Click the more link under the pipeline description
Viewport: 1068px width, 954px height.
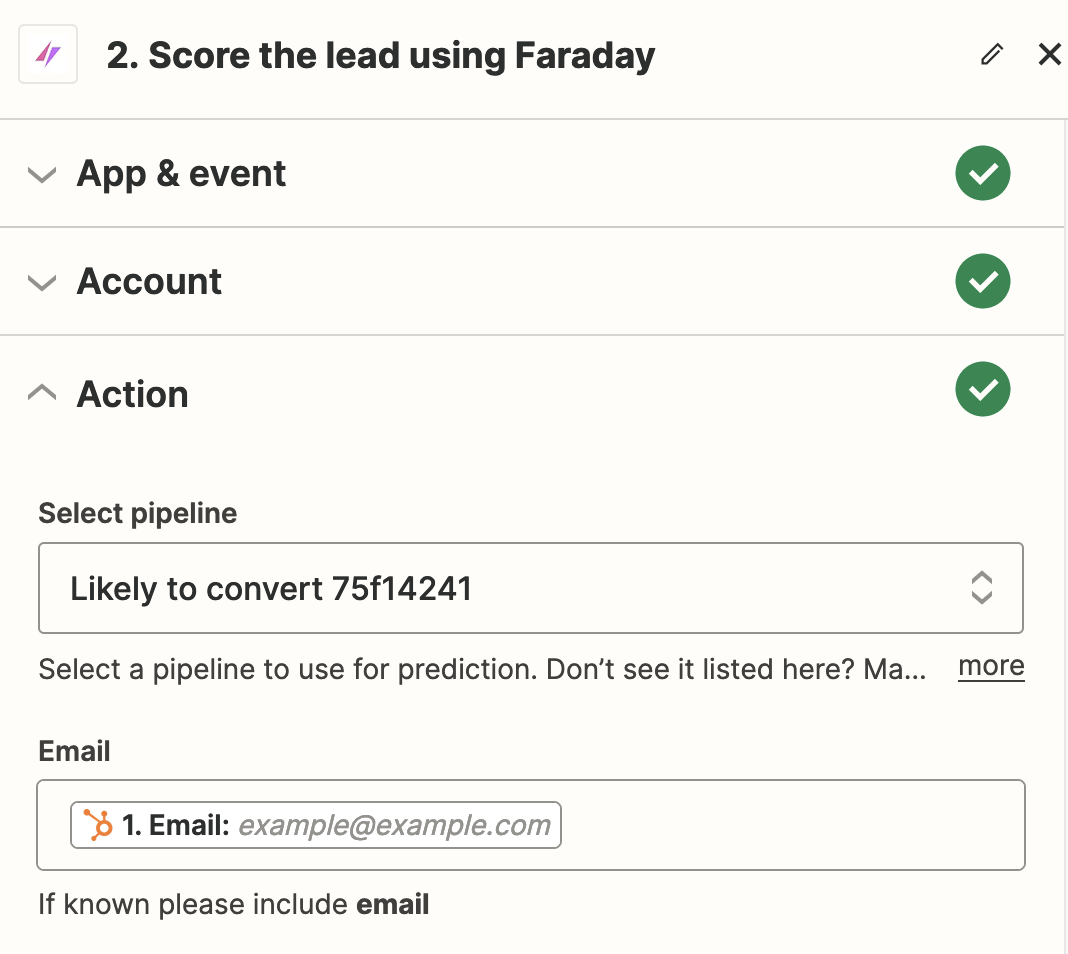coord(991,666)
